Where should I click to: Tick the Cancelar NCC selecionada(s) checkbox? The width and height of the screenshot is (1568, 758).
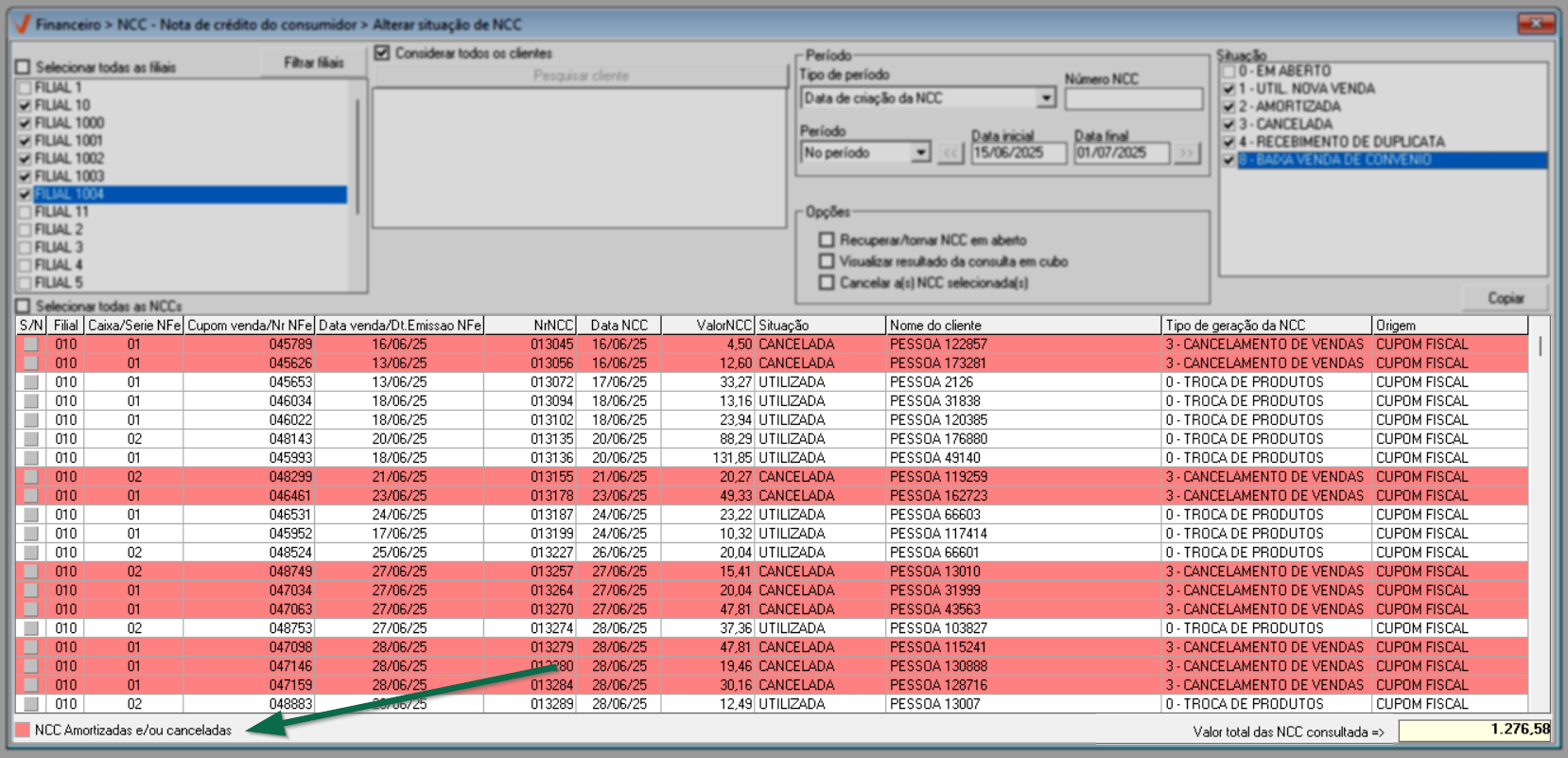(x=827, y=283)
